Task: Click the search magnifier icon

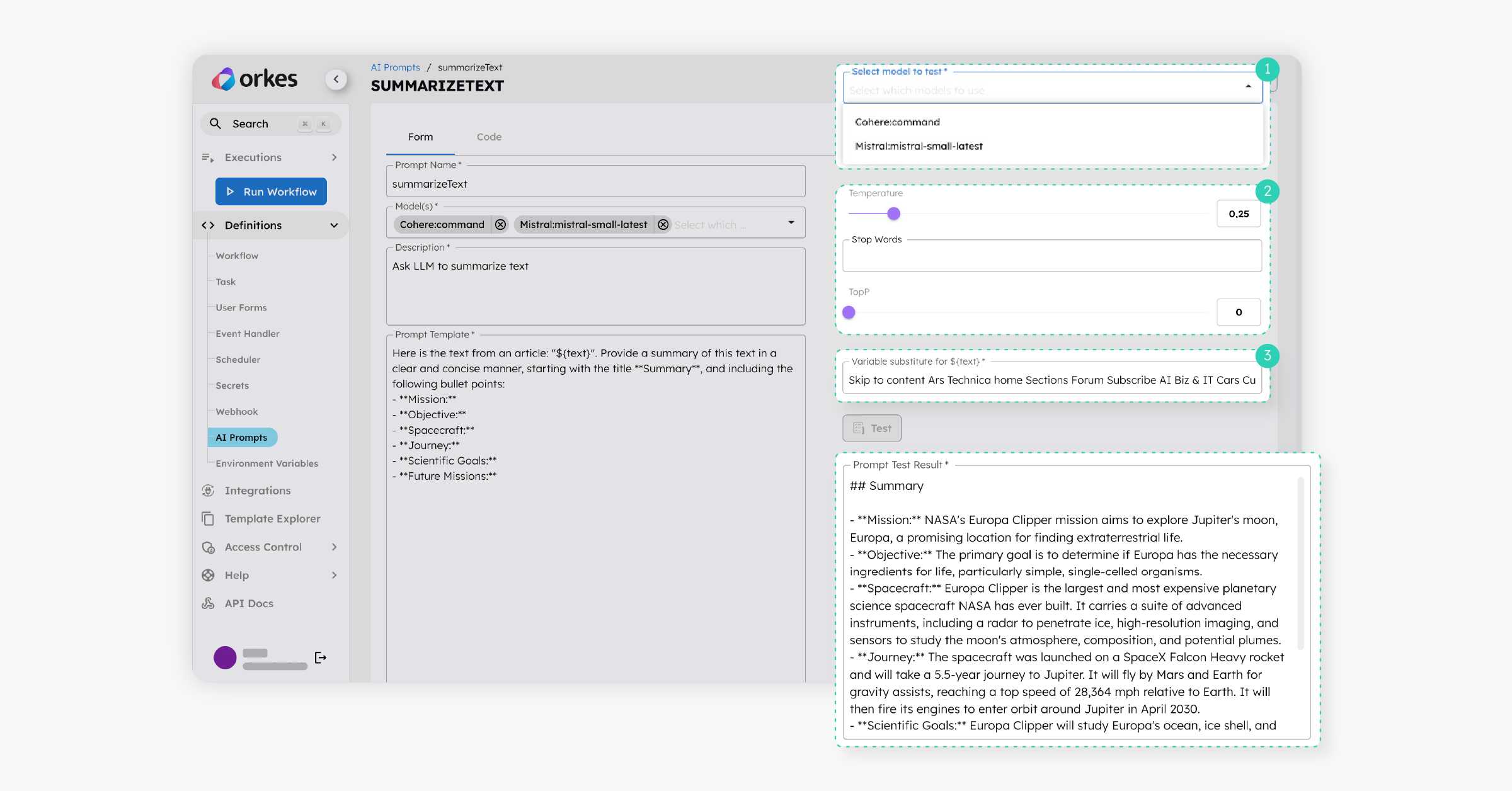Action: pyautogui.click(x=215, y=123)
